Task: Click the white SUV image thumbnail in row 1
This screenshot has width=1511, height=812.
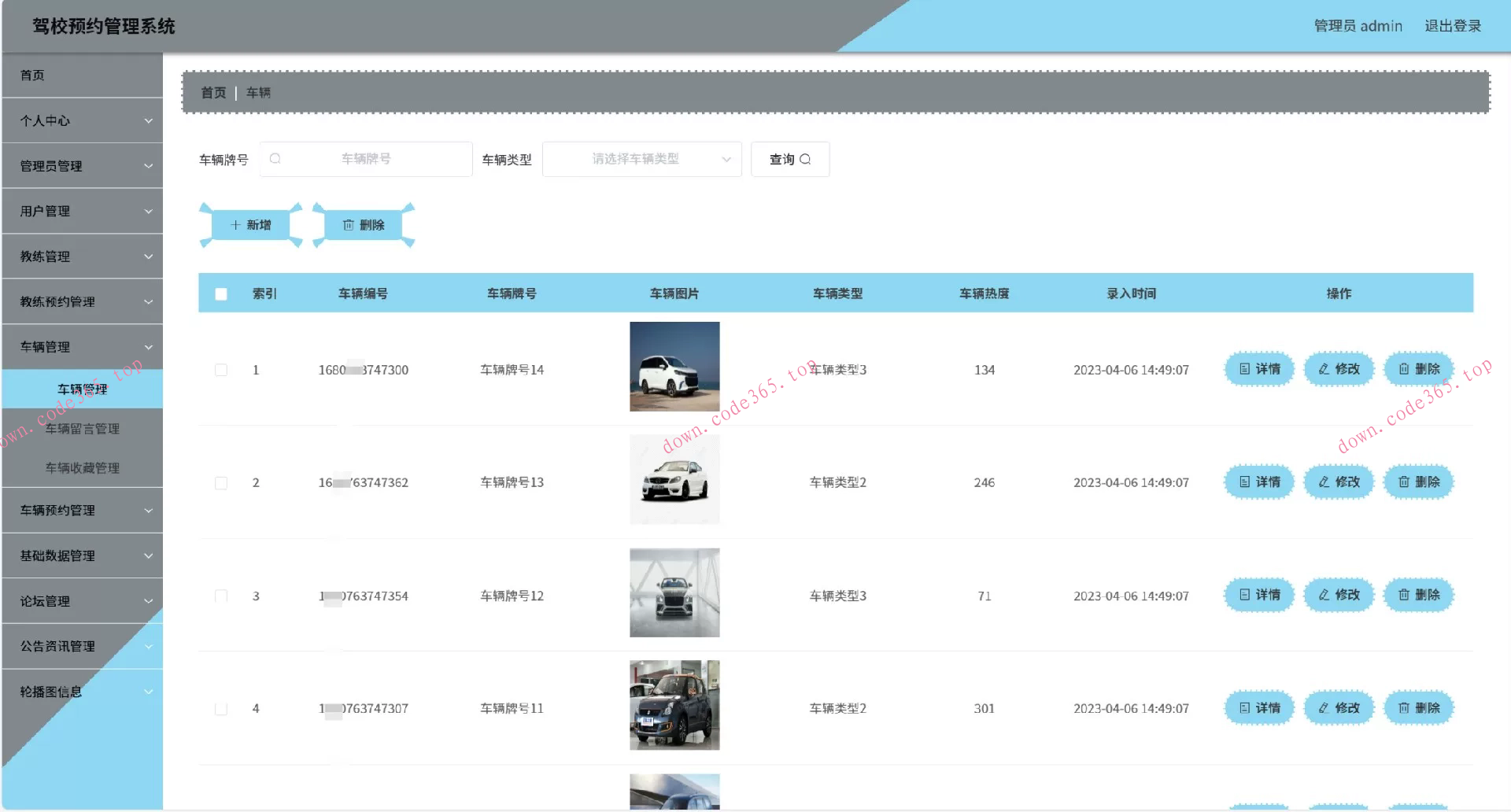Action: pyautogui.click(x=674, y=366)
